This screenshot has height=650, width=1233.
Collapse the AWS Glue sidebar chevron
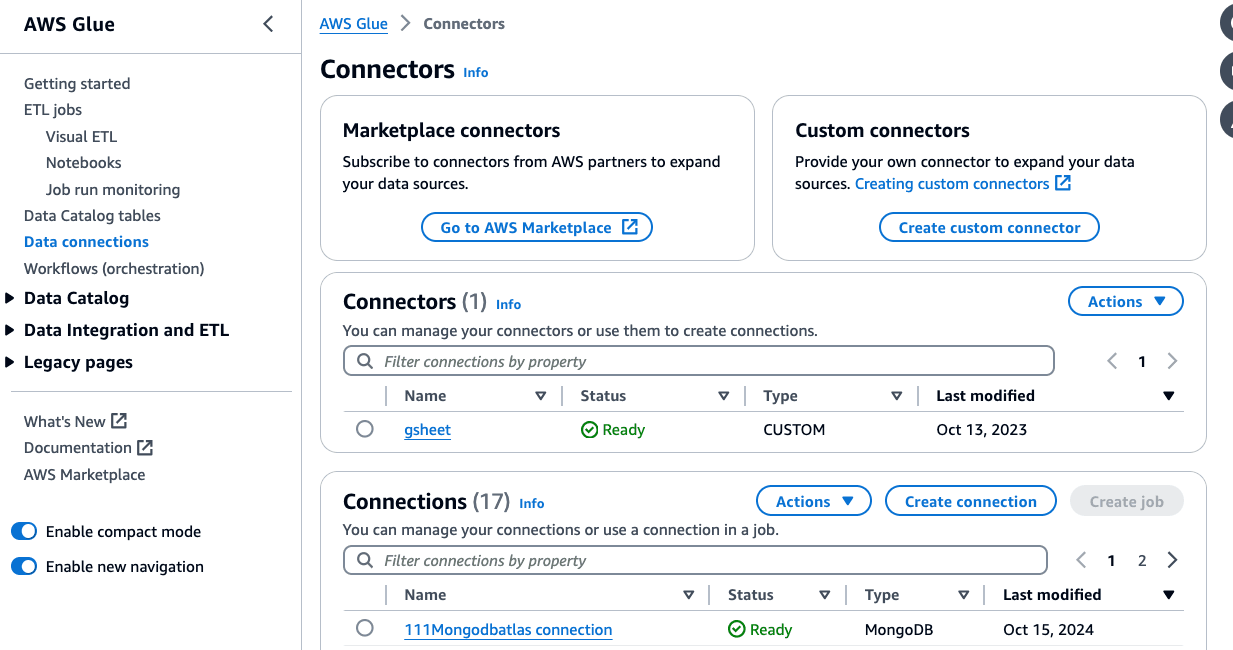coord(268,24)
